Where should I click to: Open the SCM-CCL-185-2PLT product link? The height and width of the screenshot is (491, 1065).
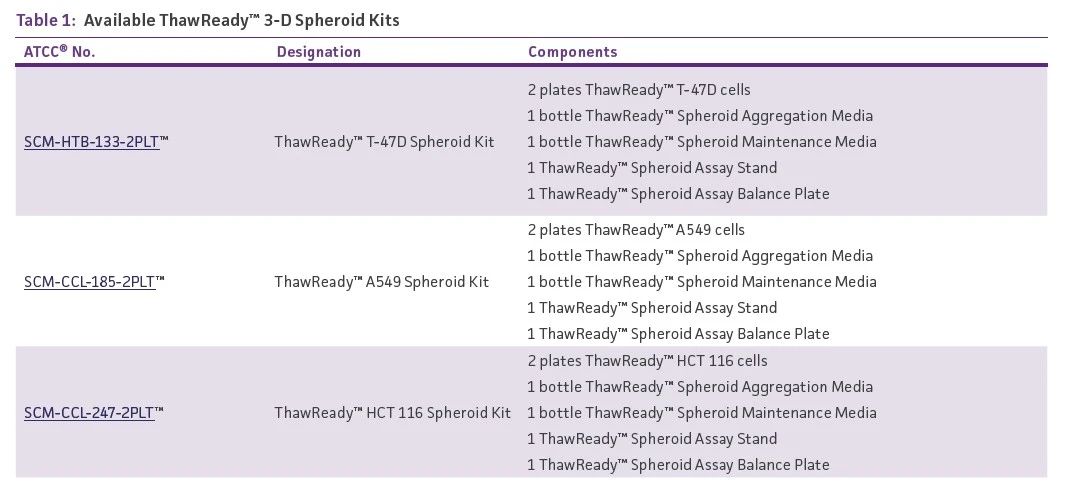coord(89,282)
